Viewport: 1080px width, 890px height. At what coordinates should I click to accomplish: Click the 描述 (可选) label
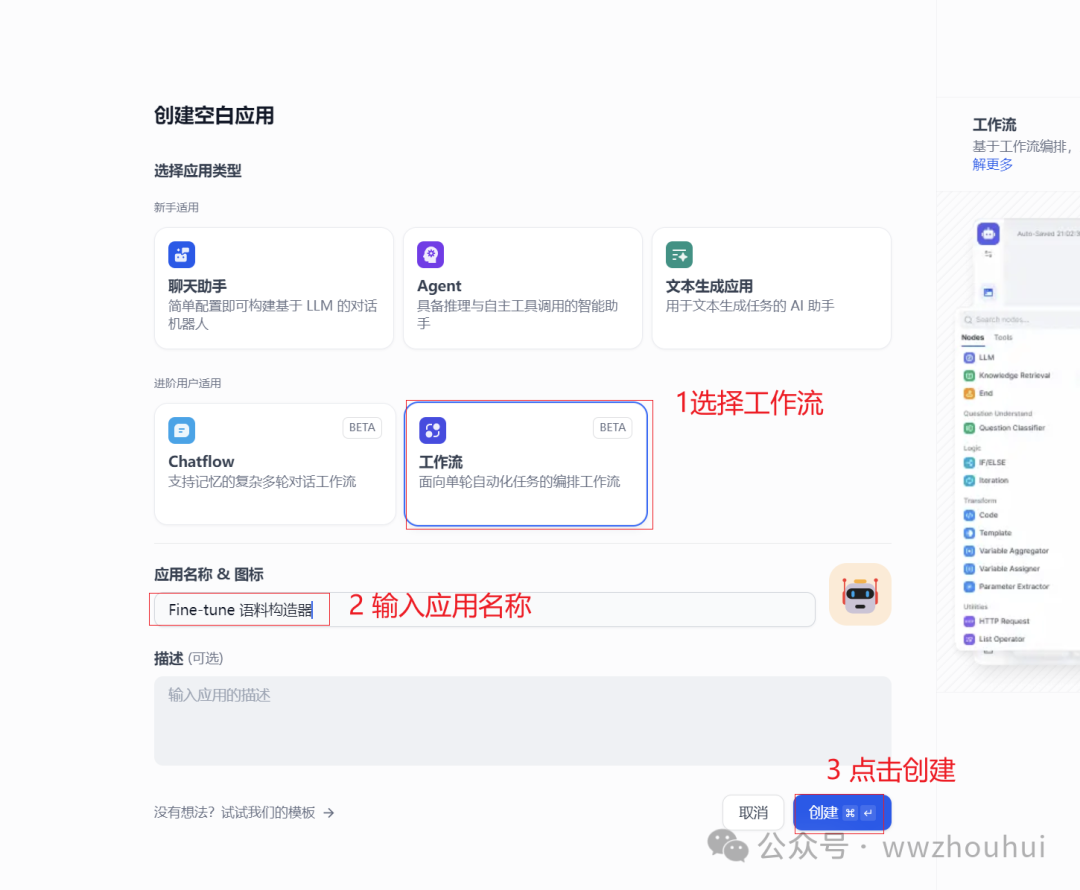point(189,659)
